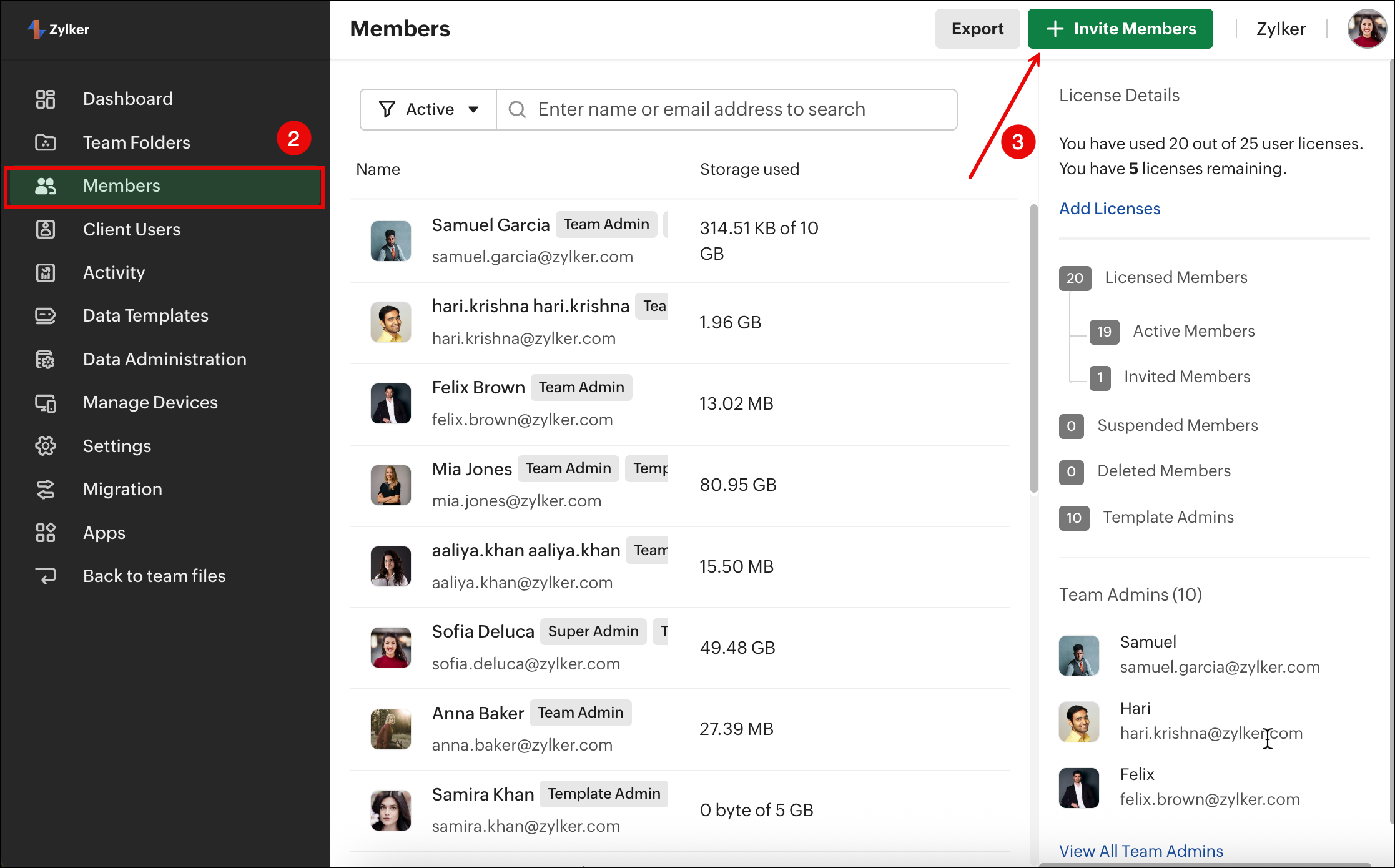1395x868 pixels.
Task: Click the Manage Devices icon
Action: point(45,403)
